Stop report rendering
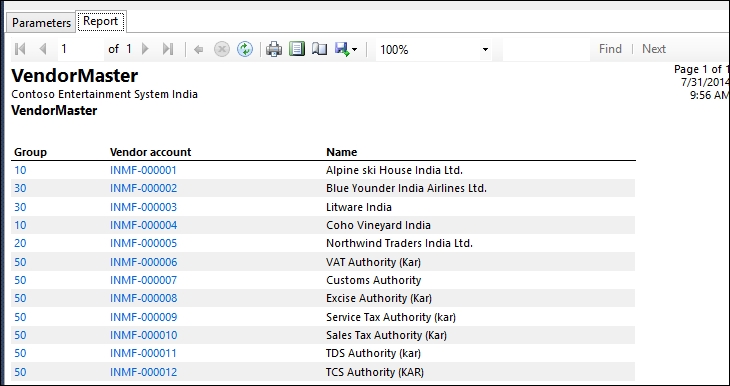 pyautogui.click(x=222, y=49)
